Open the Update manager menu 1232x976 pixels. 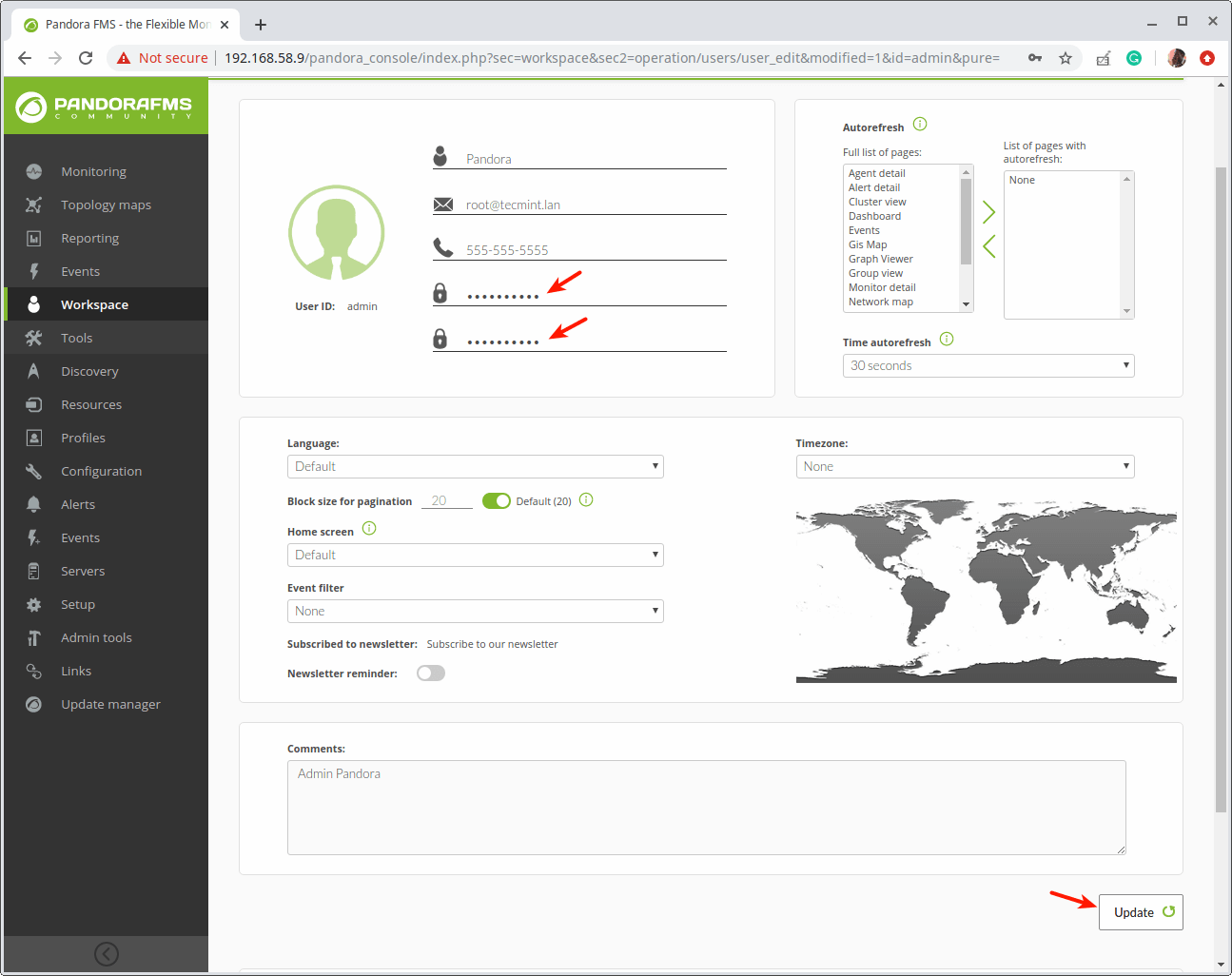click(x=107, y=704)
